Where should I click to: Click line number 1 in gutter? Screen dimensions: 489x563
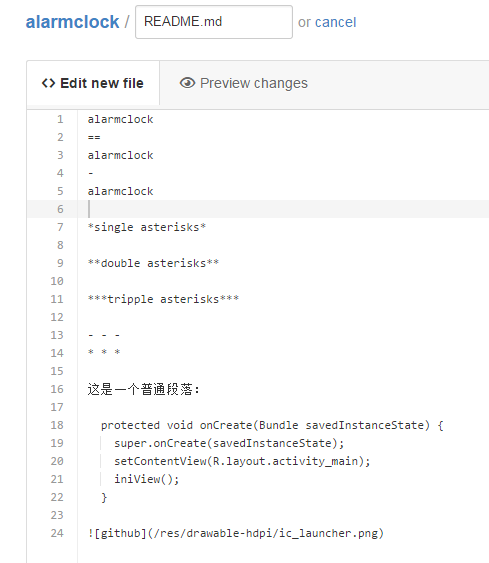(x=60, y=119)
